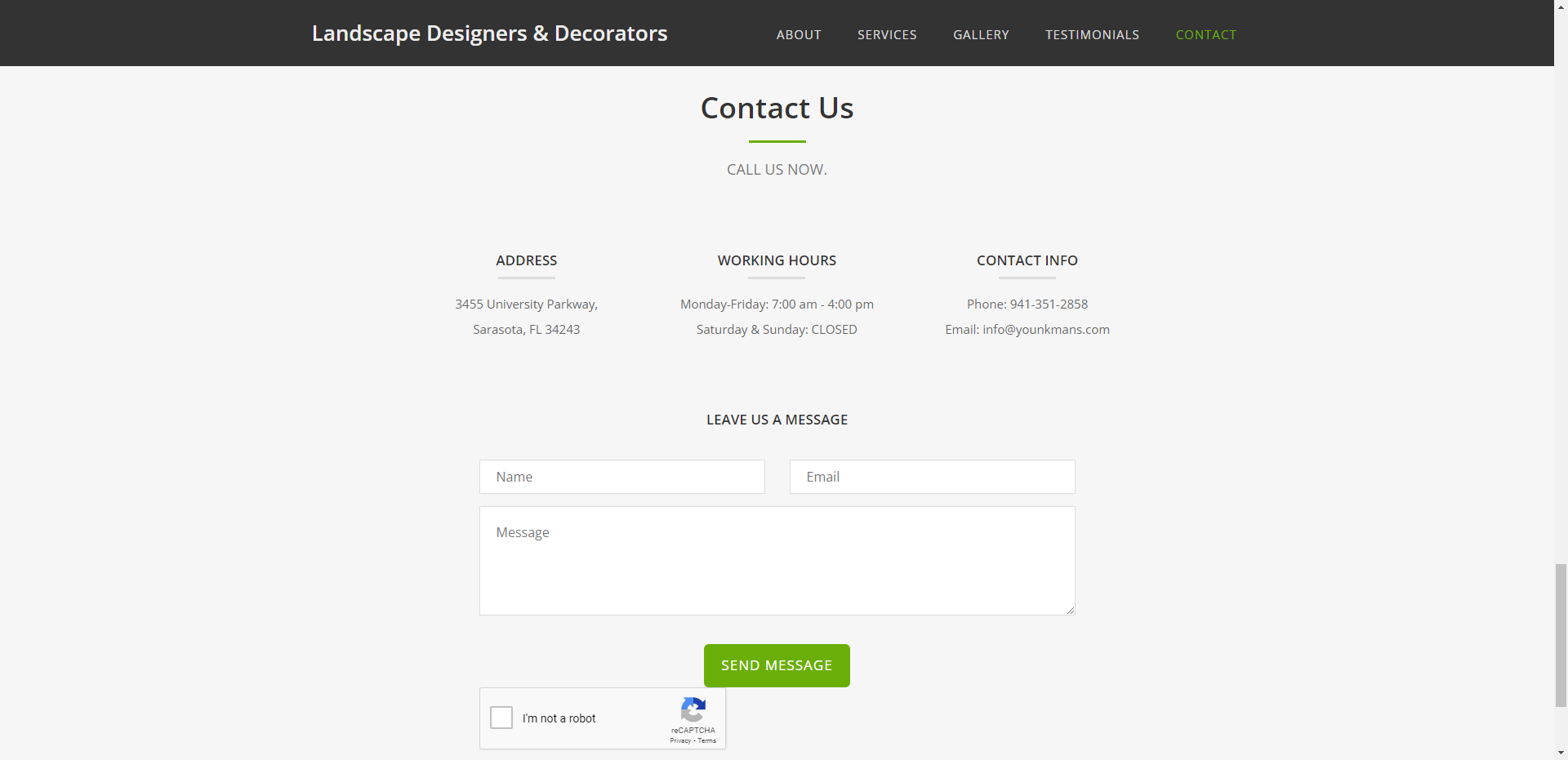Click the scrollbar down arrow
The image size is (1568, 760).
pos(1561,753)
